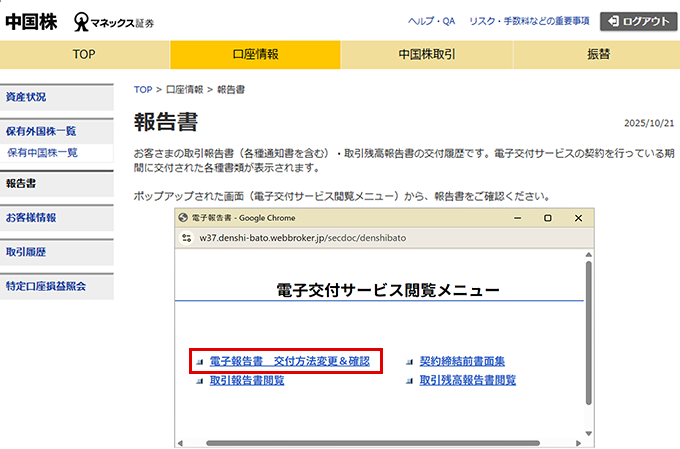Click the date 2025/10/21
This screenshot has width=680, height=449.
coord(649,123)
